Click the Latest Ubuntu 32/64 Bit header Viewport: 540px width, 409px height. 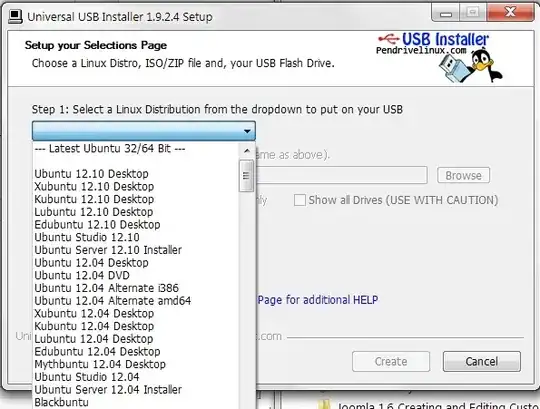(x=110, y=149)
